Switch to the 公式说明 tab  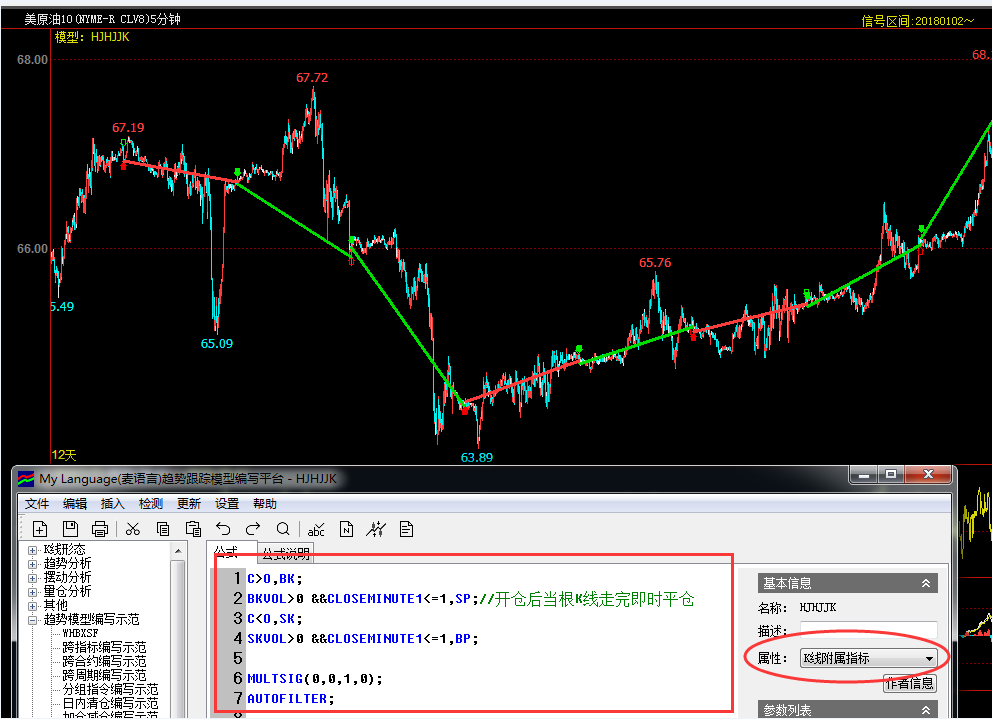tap(286, 553)
